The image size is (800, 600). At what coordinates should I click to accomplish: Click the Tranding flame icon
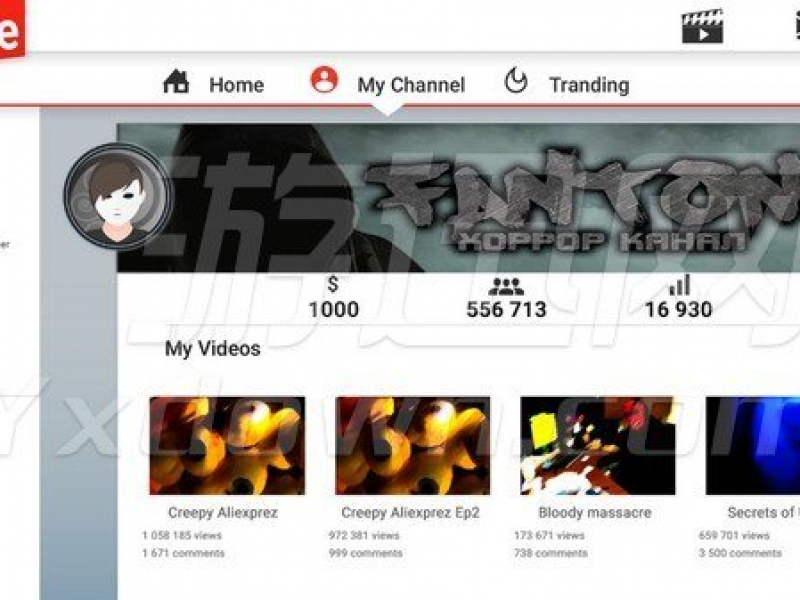(516, 81)
